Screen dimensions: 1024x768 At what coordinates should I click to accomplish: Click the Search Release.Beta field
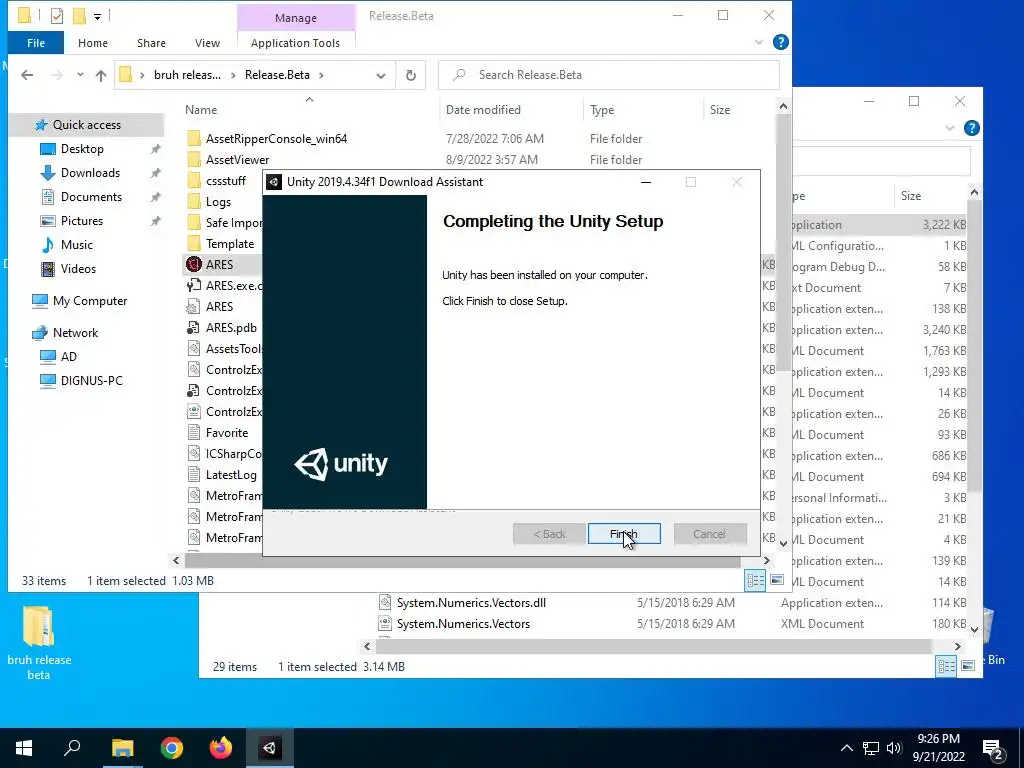609,75
